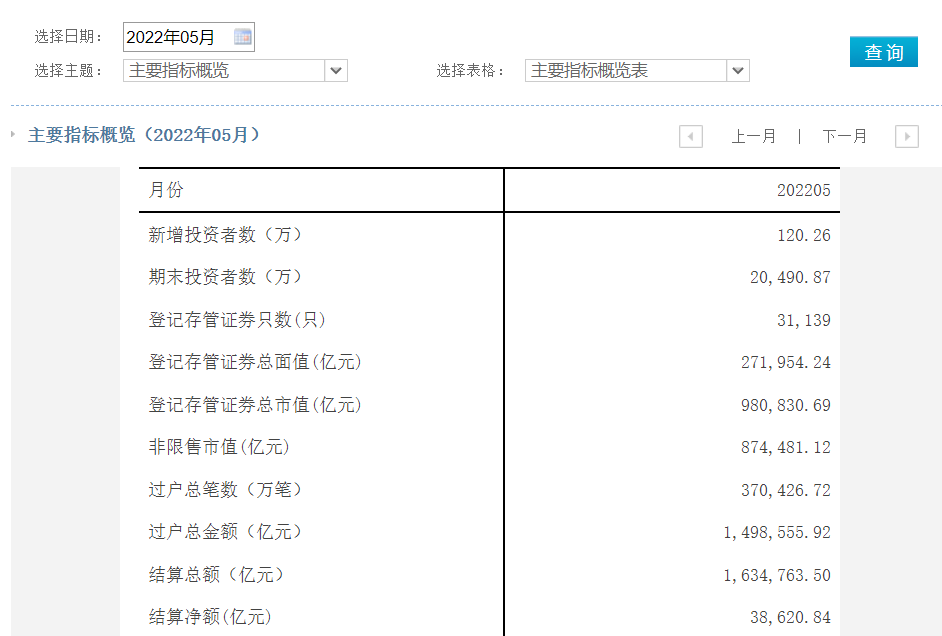Click the left arrow icon beside 上一月
This screenshot has width=942, height=636.
coord(690,136)
